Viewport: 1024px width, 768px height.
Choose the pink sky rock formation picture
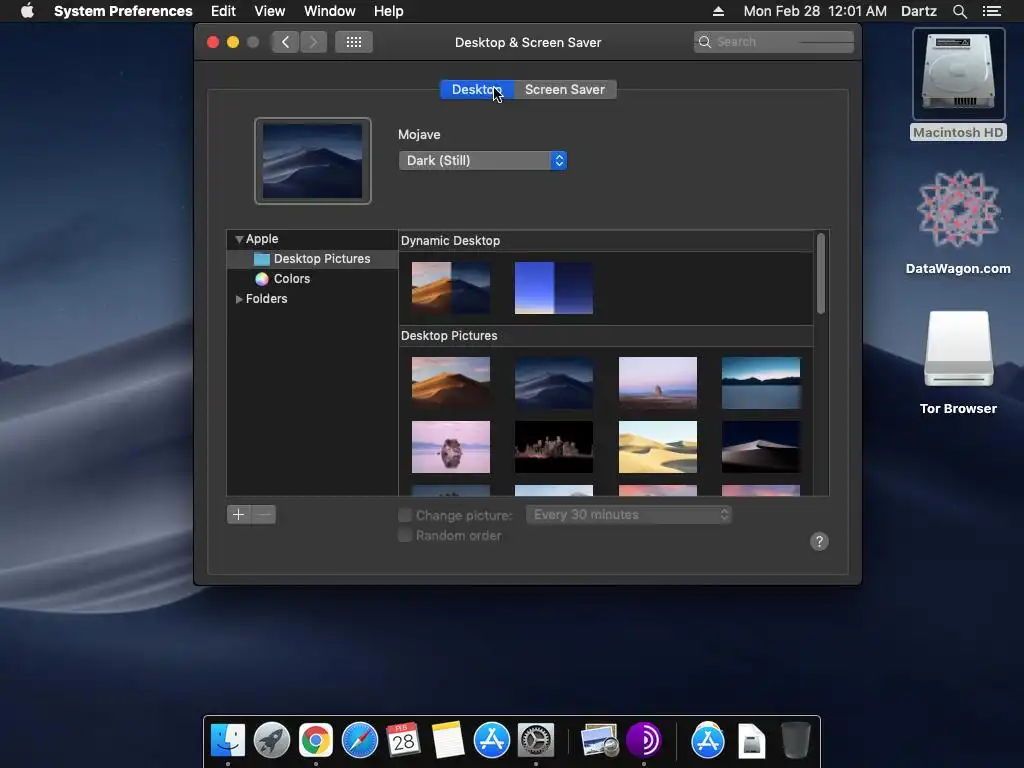[x=658, y=383]
